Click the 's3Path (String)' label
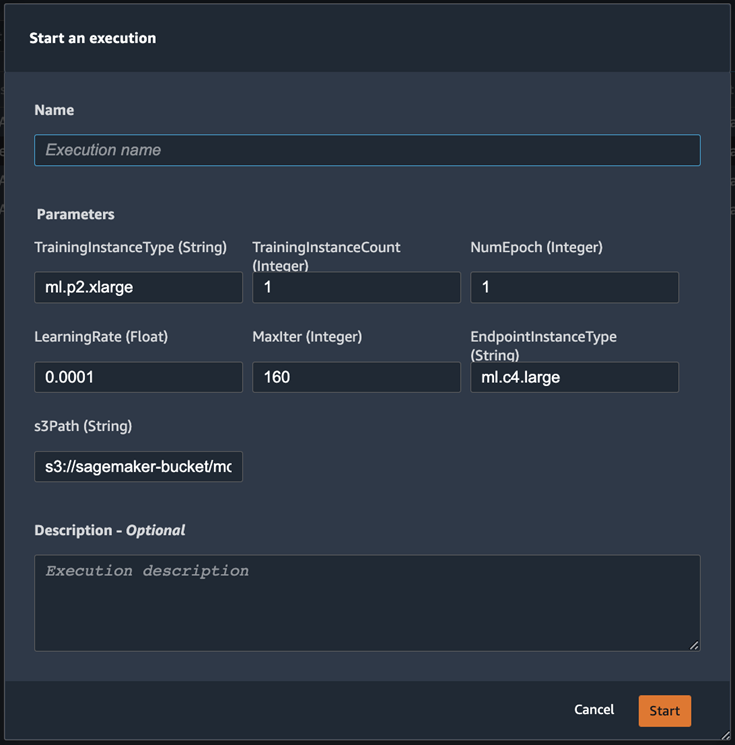The image size is (735, 745). click(83, 426)
